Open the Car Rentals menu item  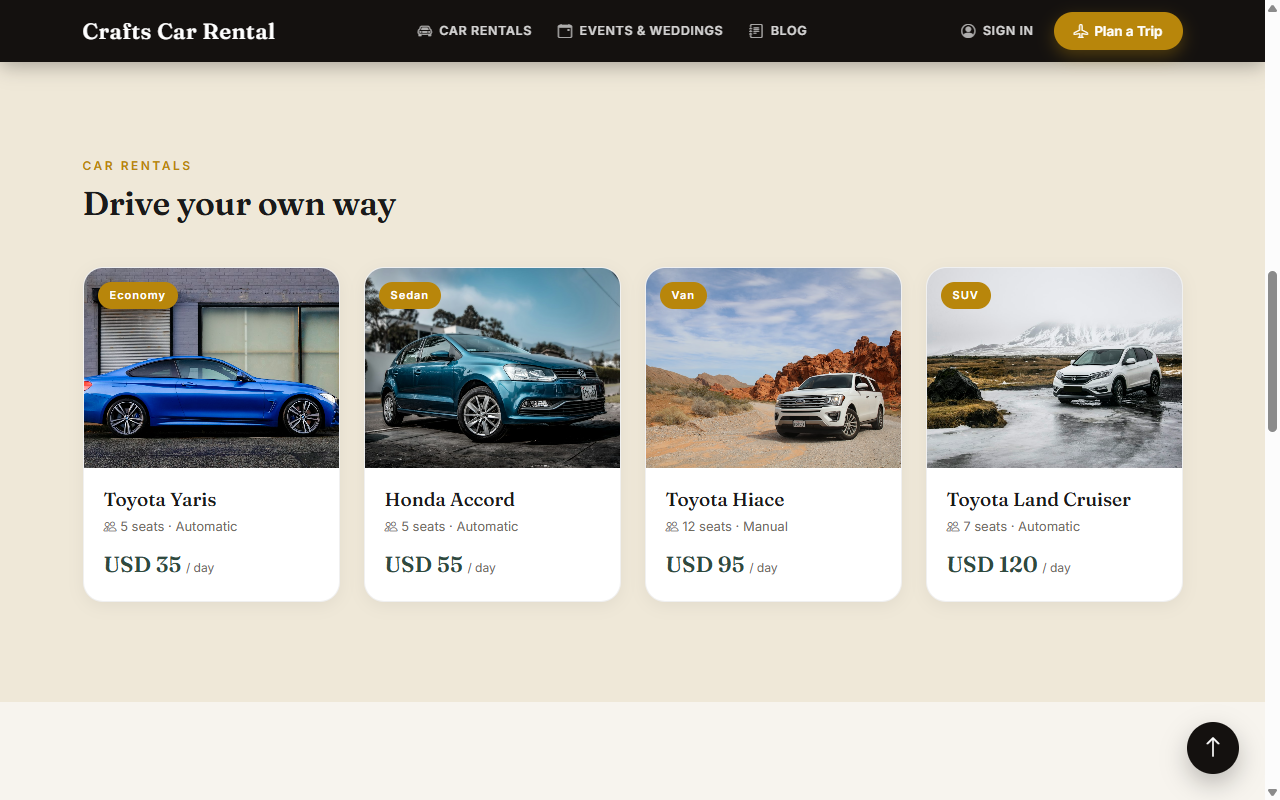pos(474,31)
